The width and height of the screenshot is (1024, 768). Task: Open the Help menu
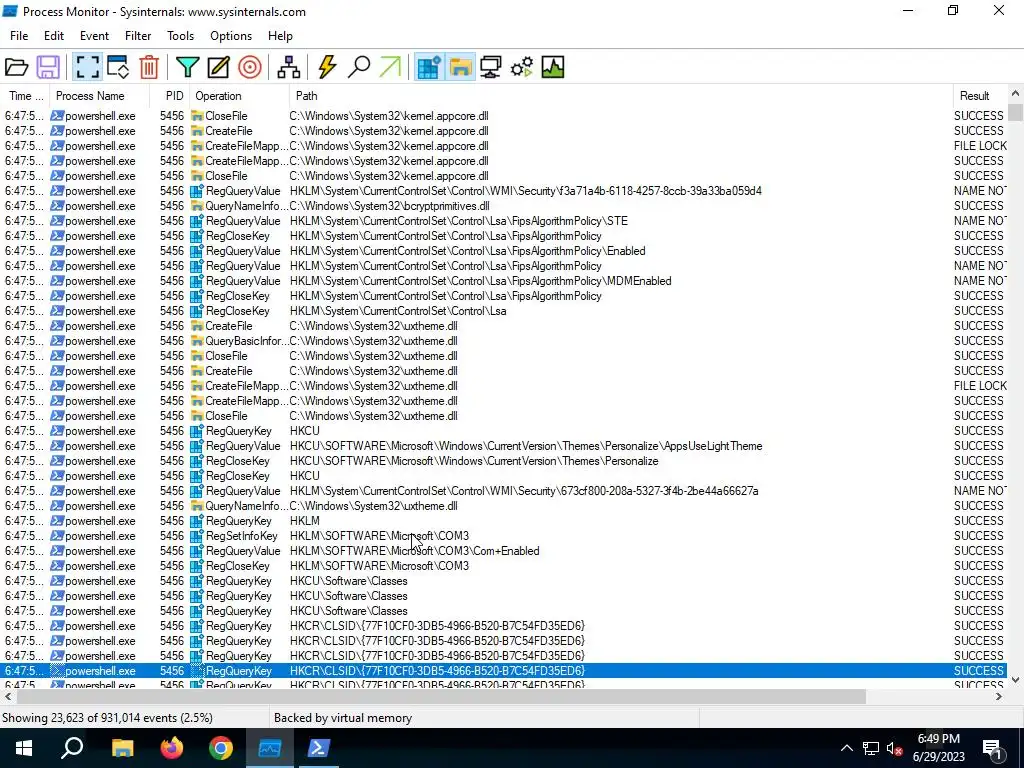[280, 36]
